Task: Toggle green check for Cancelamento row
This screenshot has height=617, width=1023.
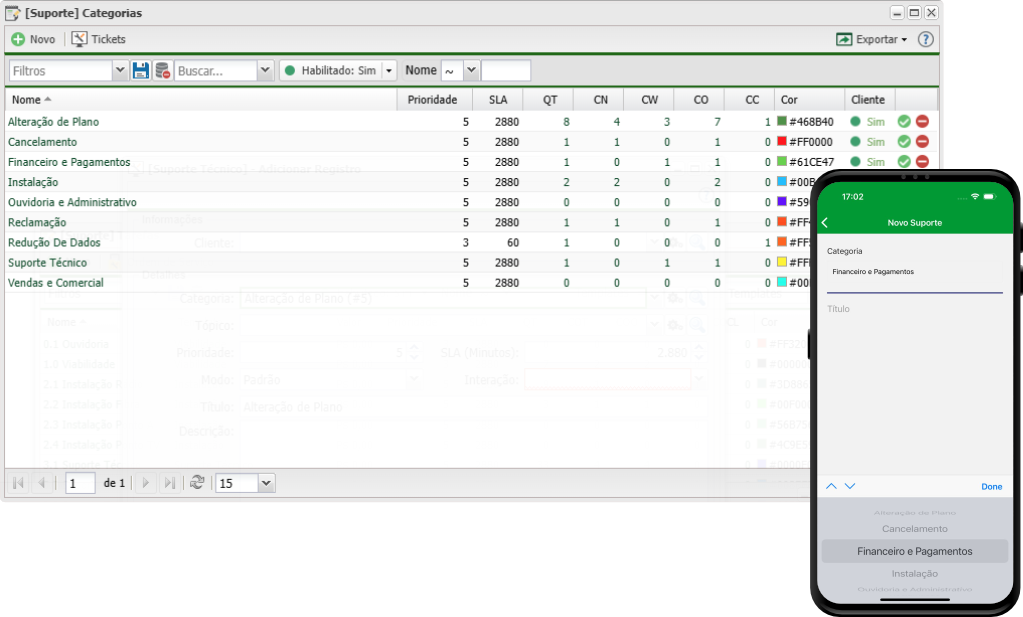Action: (x=904, y=142)
